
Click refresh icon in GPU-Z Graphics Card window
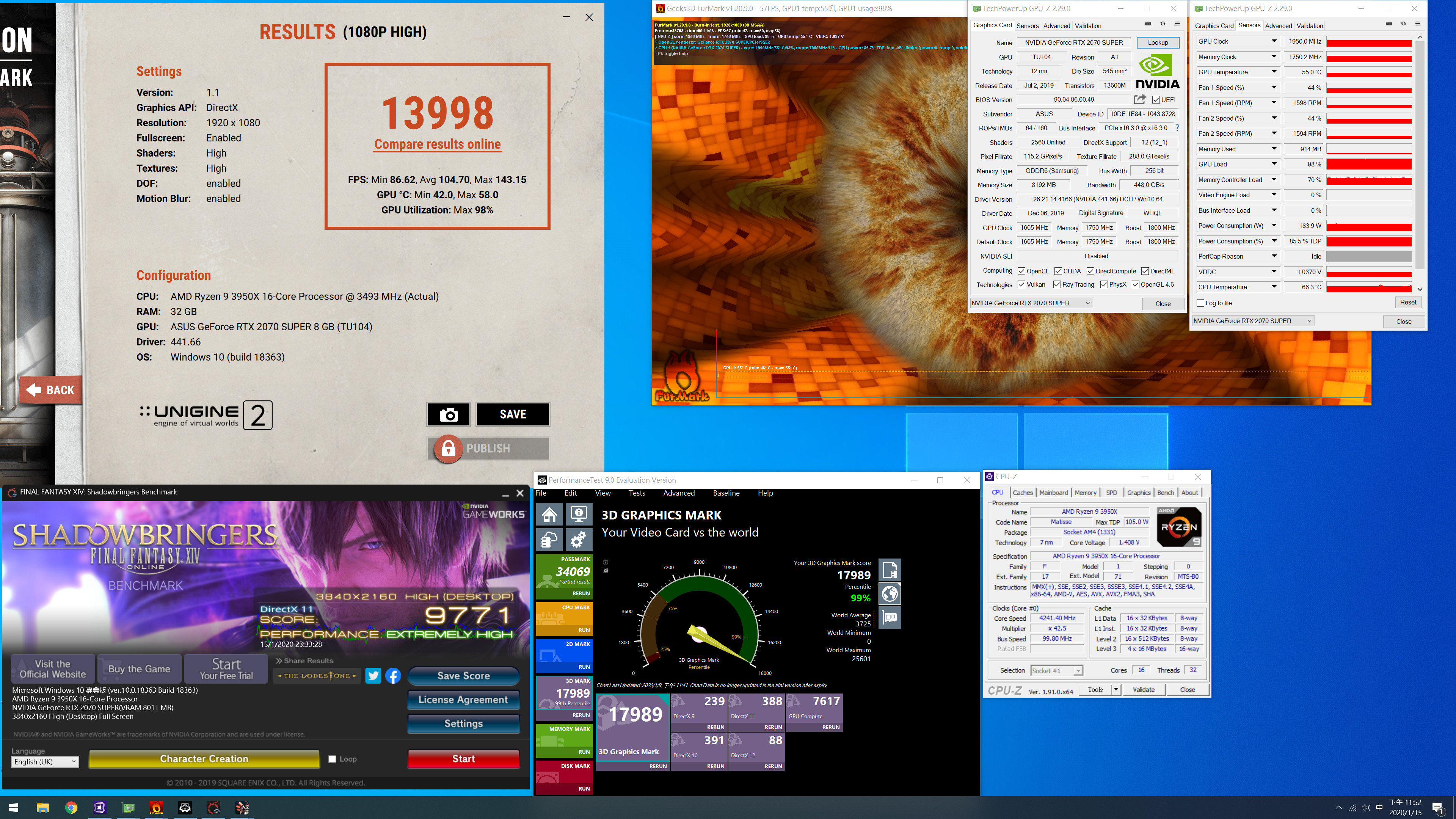coord(1163,24)
